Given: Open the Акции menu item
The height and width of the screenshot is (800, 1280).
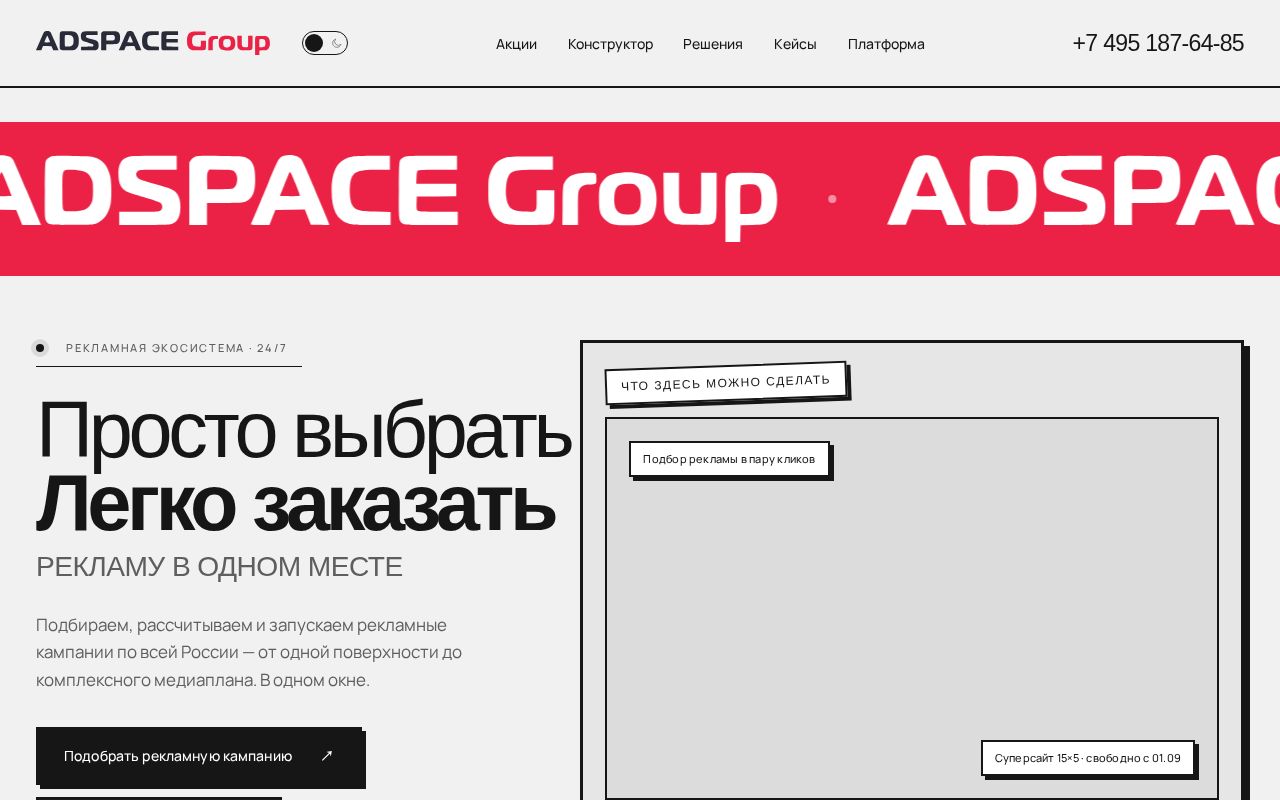Looking at the screenshot, I should (516, 44).
